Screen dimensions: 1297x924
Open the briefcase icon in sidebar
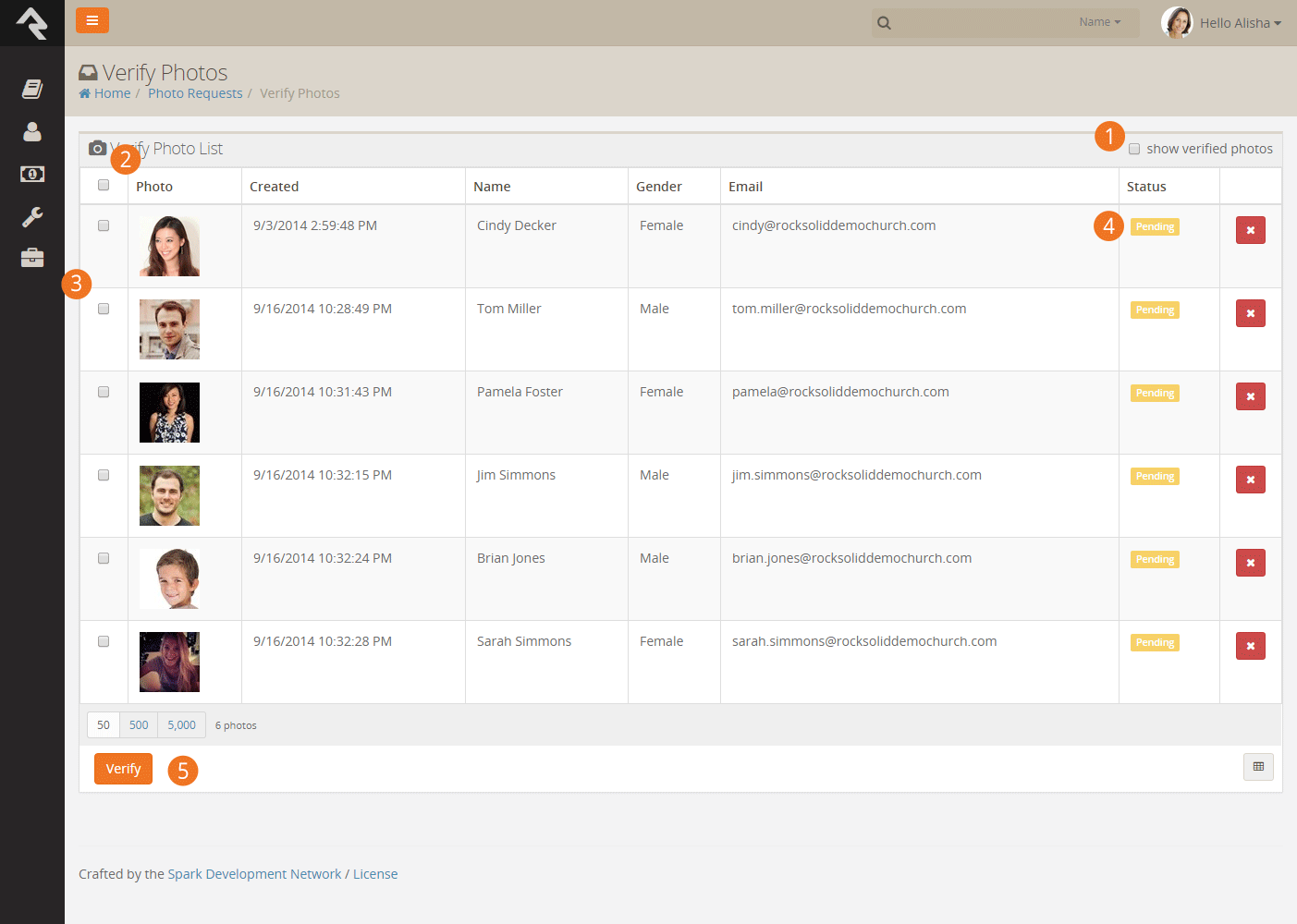[32, 258]
